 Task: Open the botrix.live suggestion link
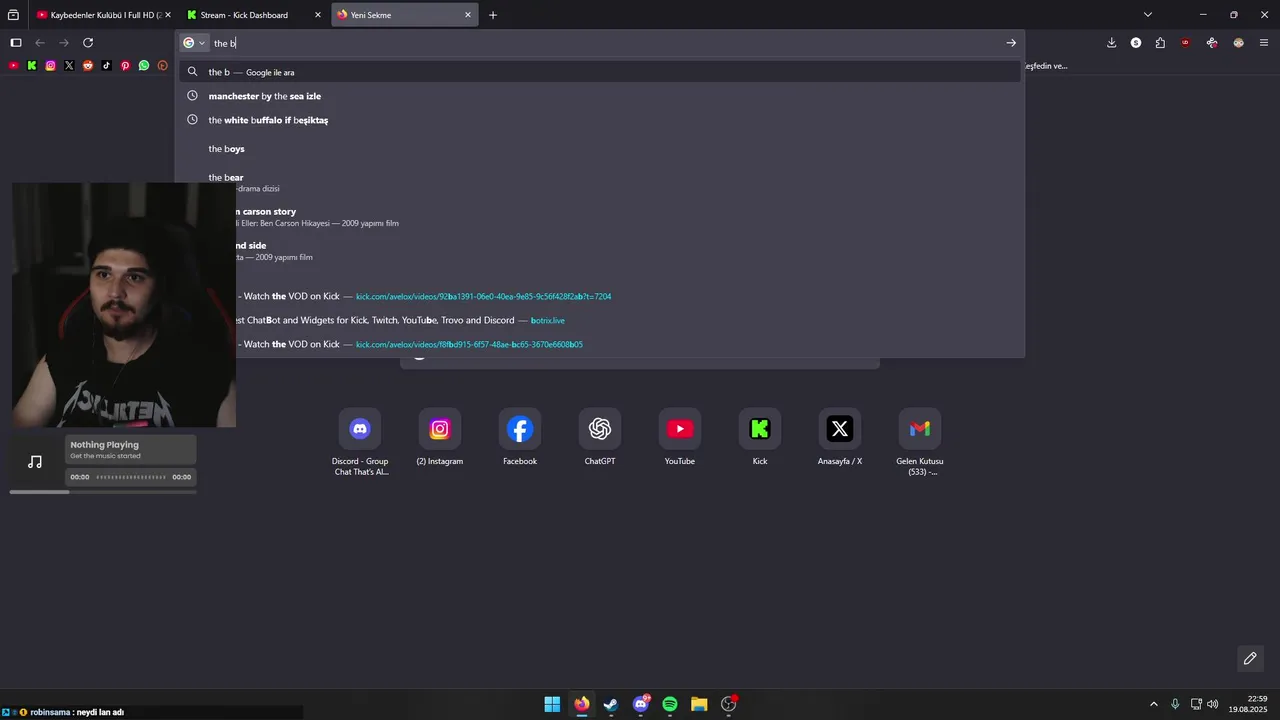[x=548, y=321]
